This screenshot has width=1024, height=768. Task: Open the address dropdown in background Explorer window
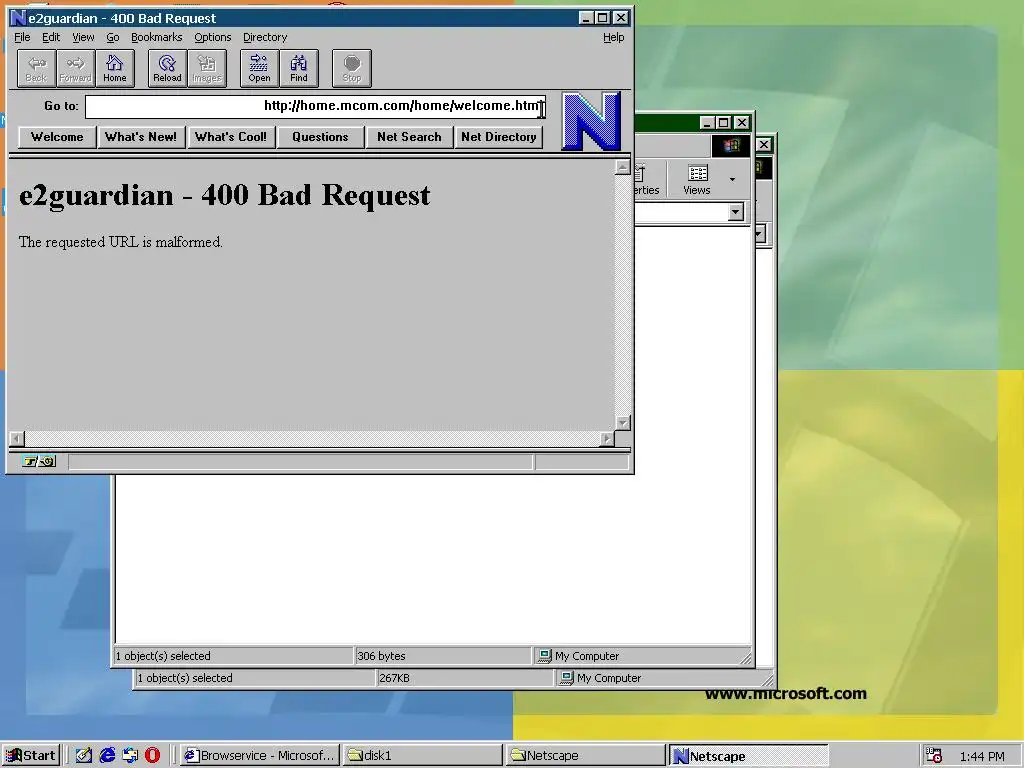[736, 212]
